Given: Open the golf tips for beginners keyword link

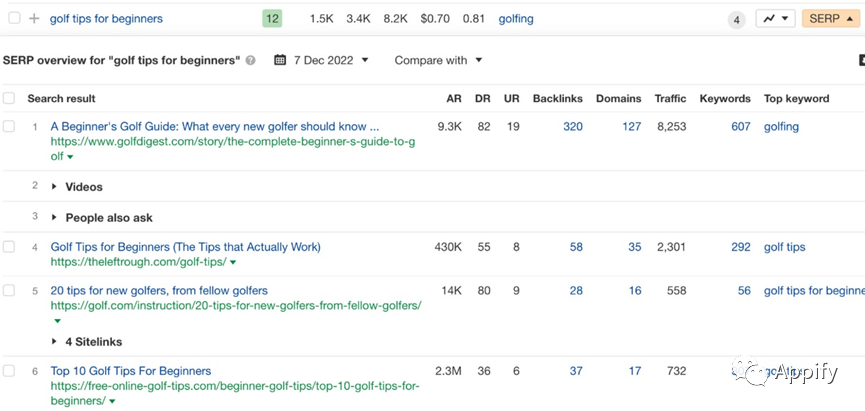Looking at the screenshot, I should (106, 19).
